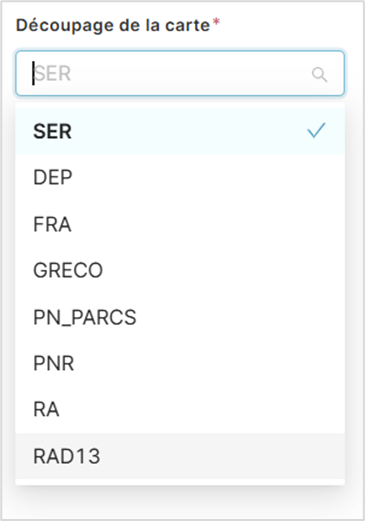This screenshot has height=521, width=365.
Task: Deselect the currently checked SER row
Action: (x=180, y=131)
